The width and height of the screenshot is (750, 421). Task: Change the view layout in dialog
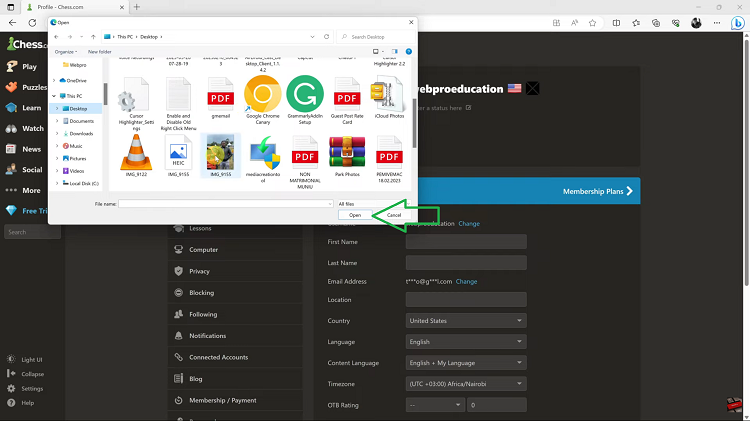[378, 52]
